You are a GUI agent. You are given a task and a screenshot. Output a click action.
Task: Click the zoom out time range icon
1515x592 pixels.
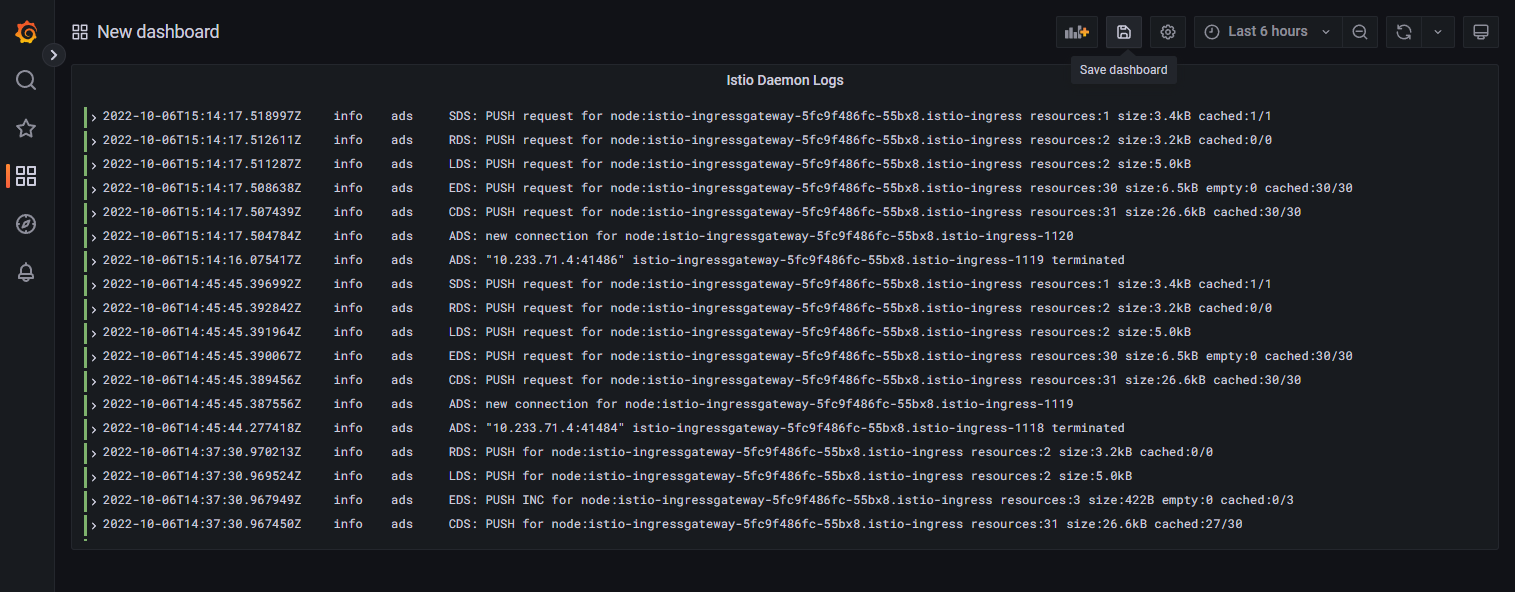click(1359, 32)
